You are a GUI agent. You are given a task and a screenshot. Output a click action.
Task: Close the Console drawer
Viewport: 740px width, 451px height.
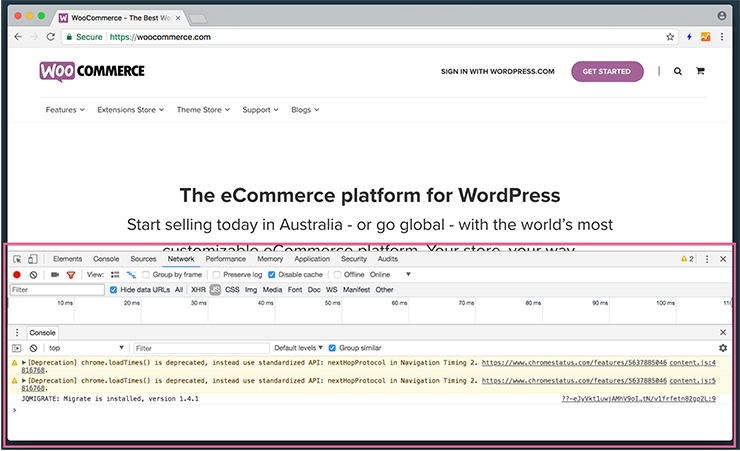[x=723, y=333]
